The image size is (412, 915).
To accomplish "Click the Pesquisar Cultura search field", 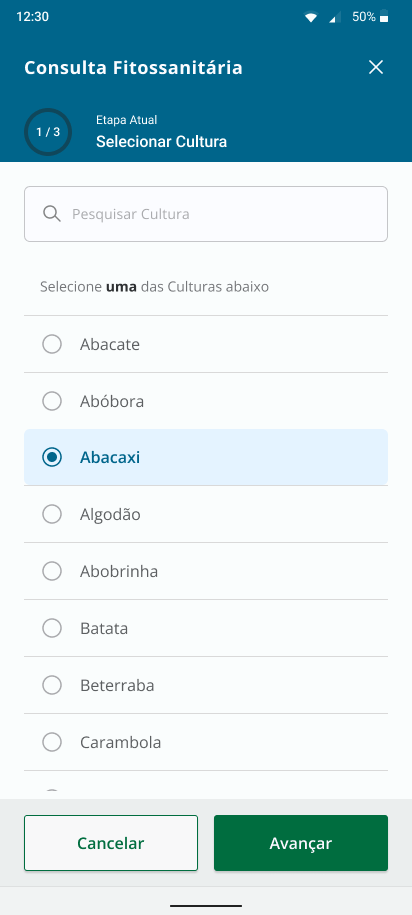I will point(206,214).
